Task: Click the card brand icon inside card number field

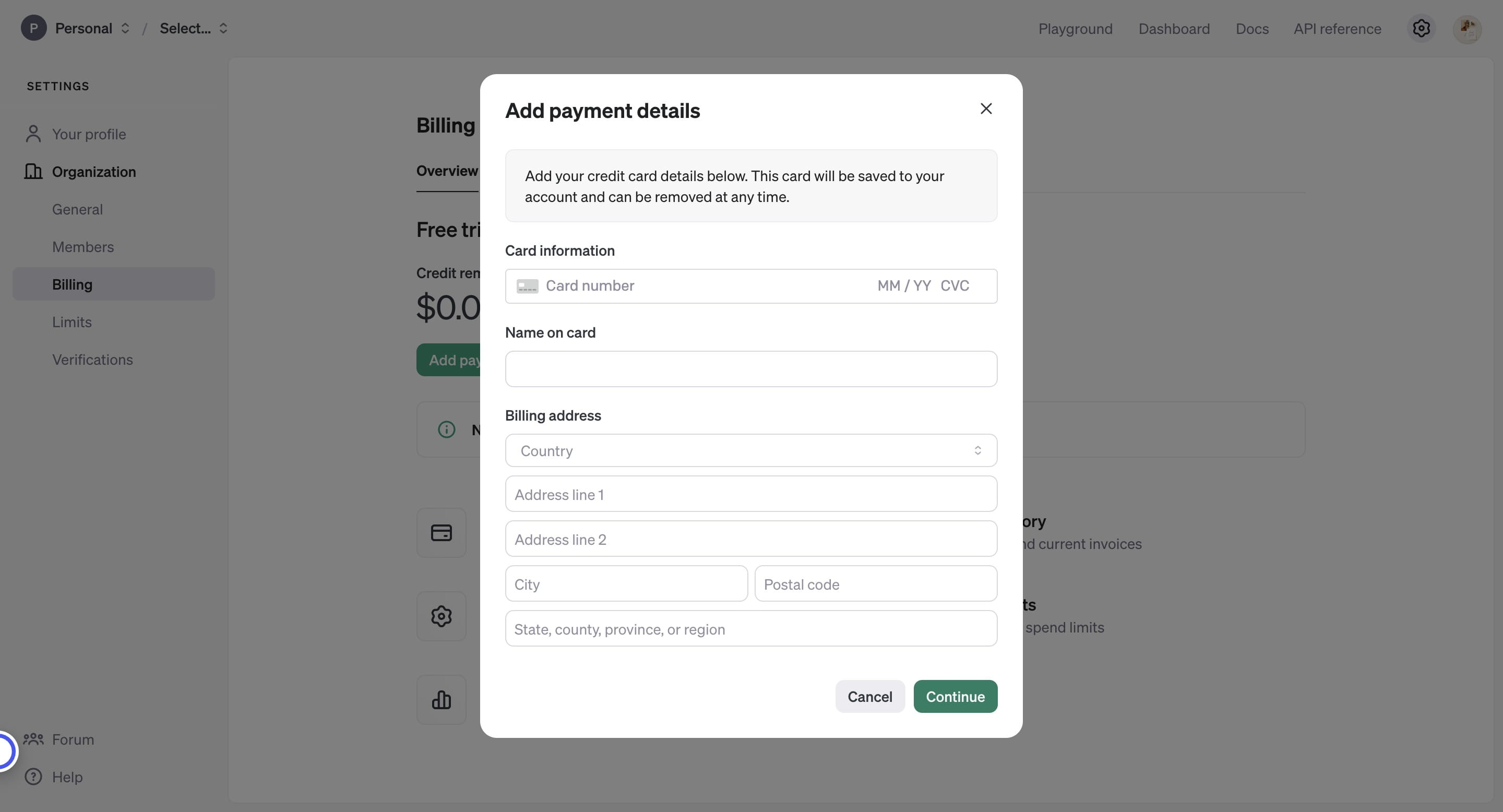Action: (527, 286)
